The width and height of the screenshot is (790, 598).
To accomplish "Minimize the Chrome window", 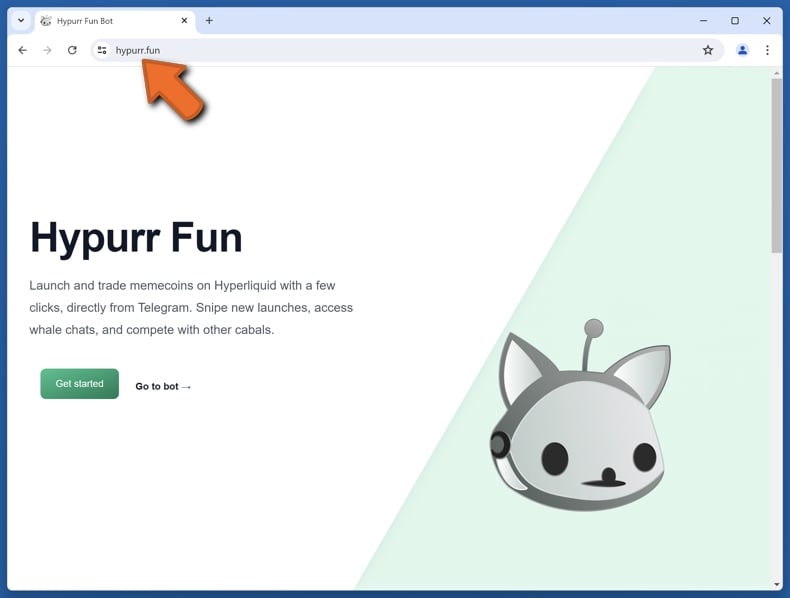I will click(703, 21).
